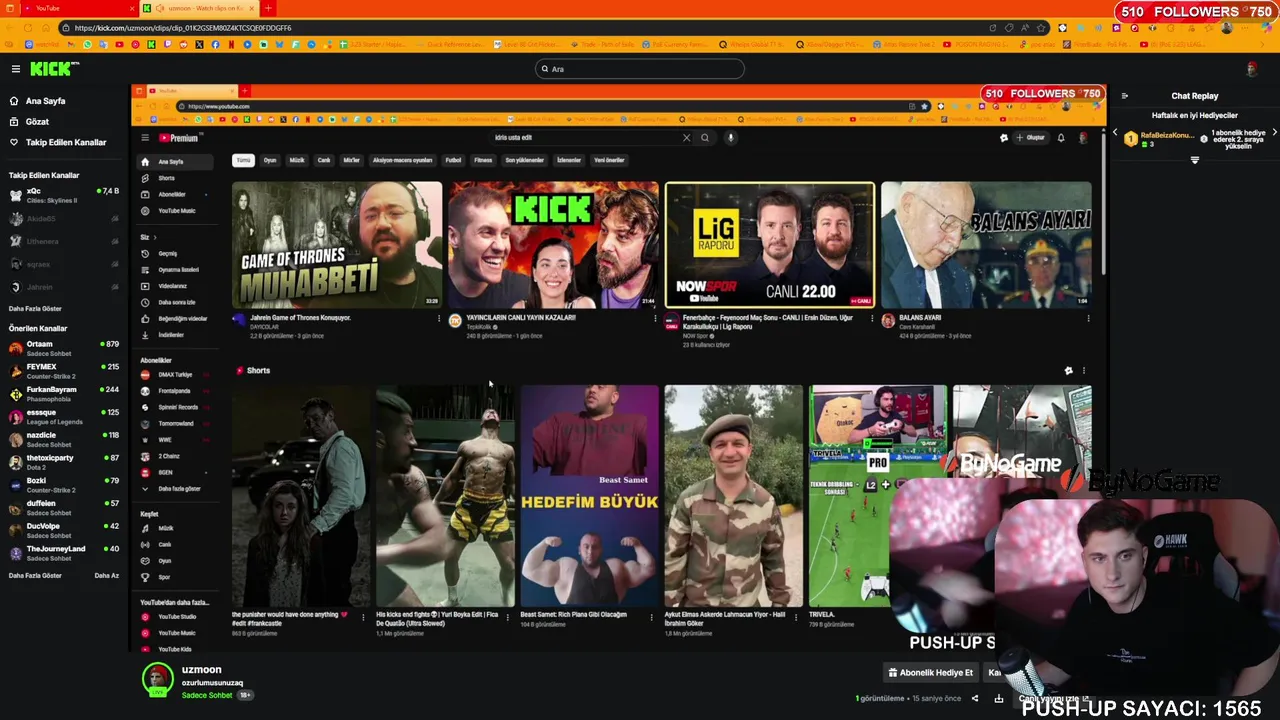Click the Abonelik Hediye Et button

pyautogui.click(x=931, y=672)
